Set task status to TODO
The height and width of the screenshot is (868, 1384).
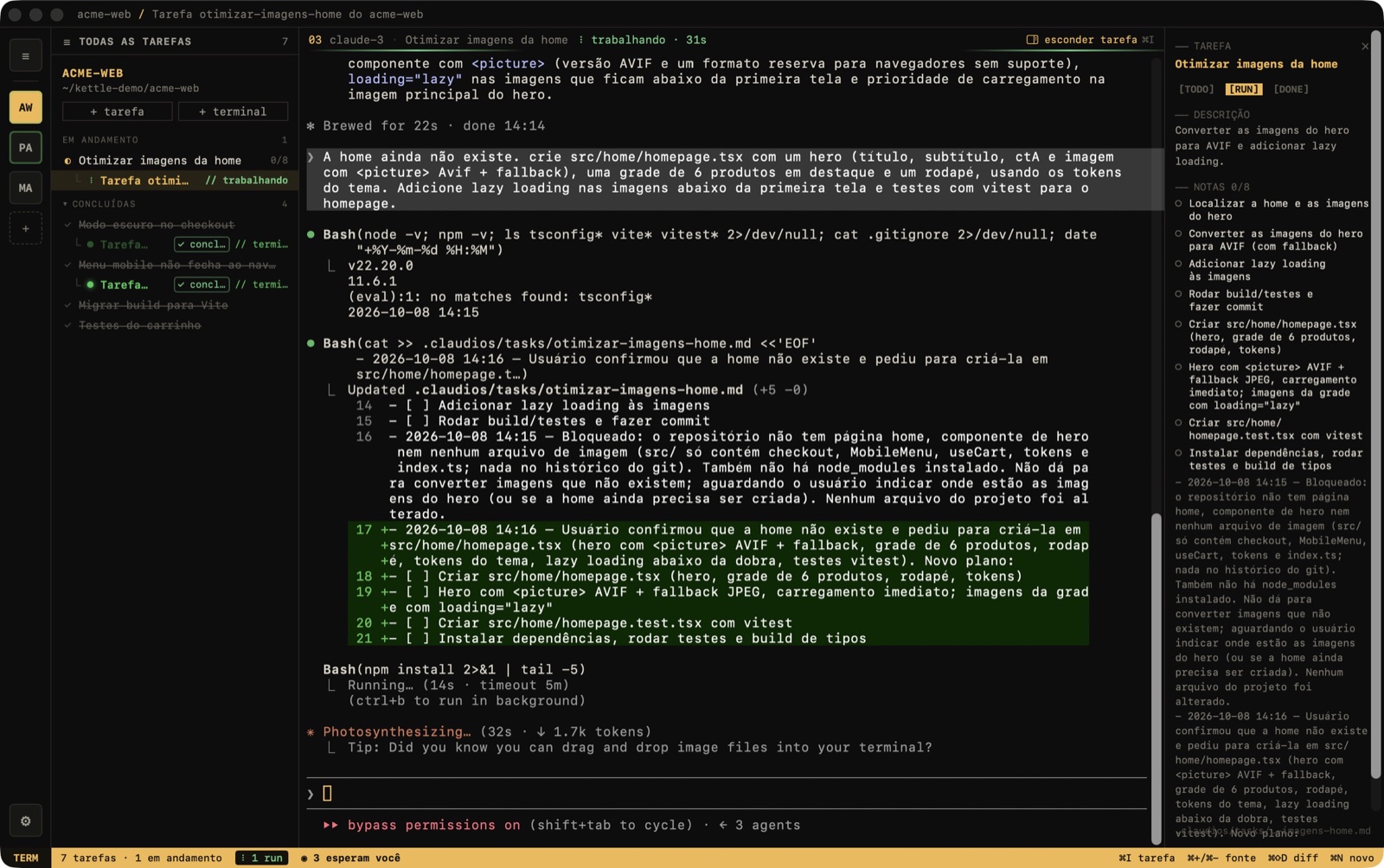click(1196, 89)
